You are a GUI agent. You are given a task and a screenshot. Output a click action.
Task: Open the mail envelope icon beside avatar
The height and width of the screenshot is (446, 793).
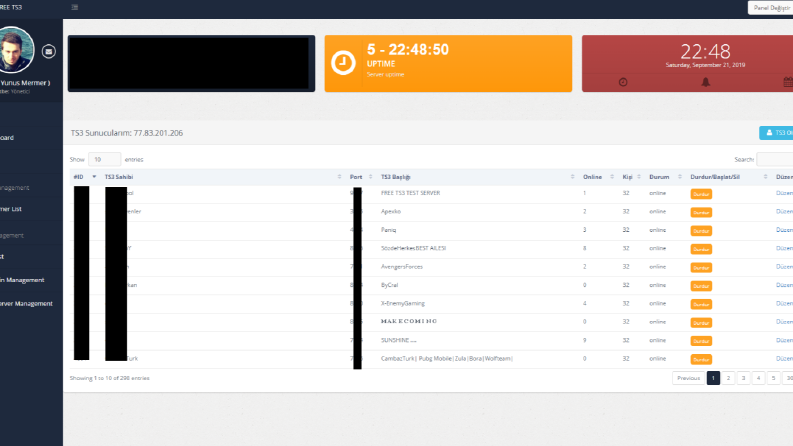point(49,51)
